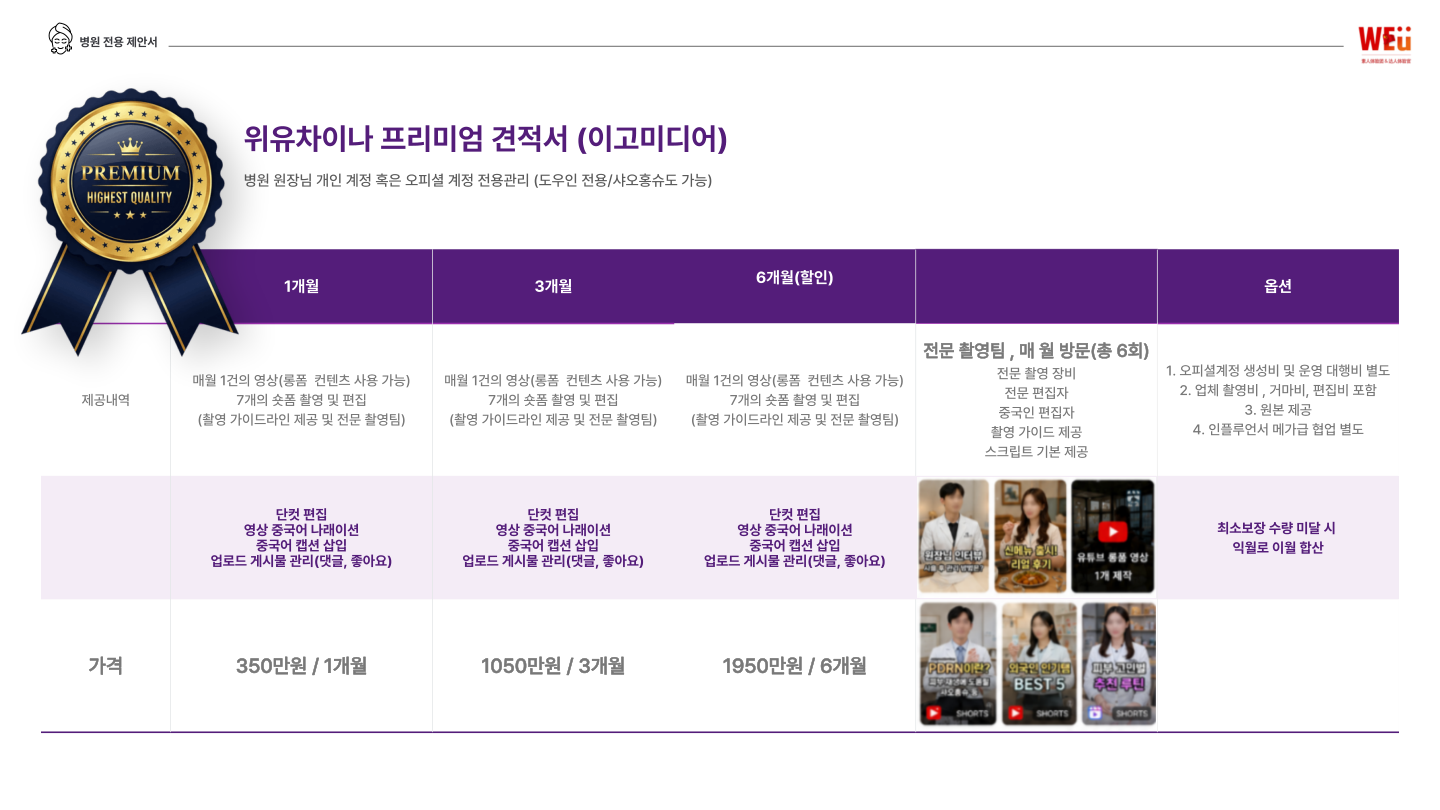Click 7개의 숏폼 촬영 및 편집 in 3개월 column
This screenshot has width=1440, height=810.
pos(553,400)
